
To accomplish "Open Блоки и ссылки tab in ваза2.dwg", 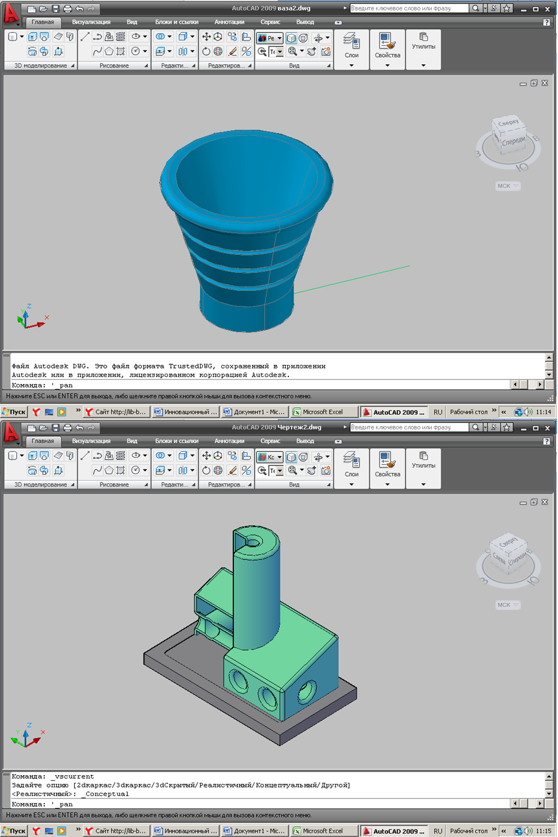I will point(177,22).
